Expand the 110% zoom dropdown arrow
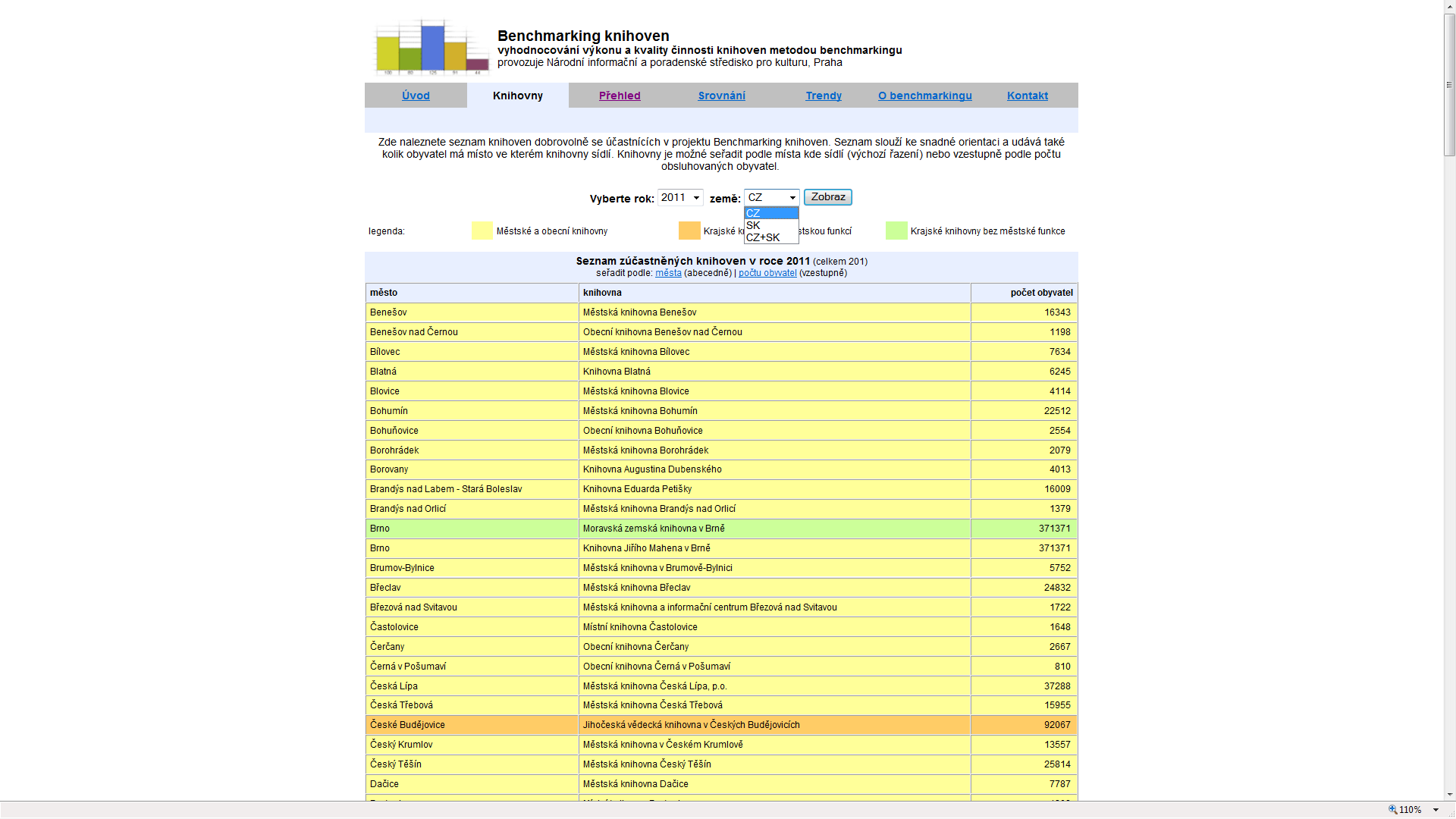 1436,810
